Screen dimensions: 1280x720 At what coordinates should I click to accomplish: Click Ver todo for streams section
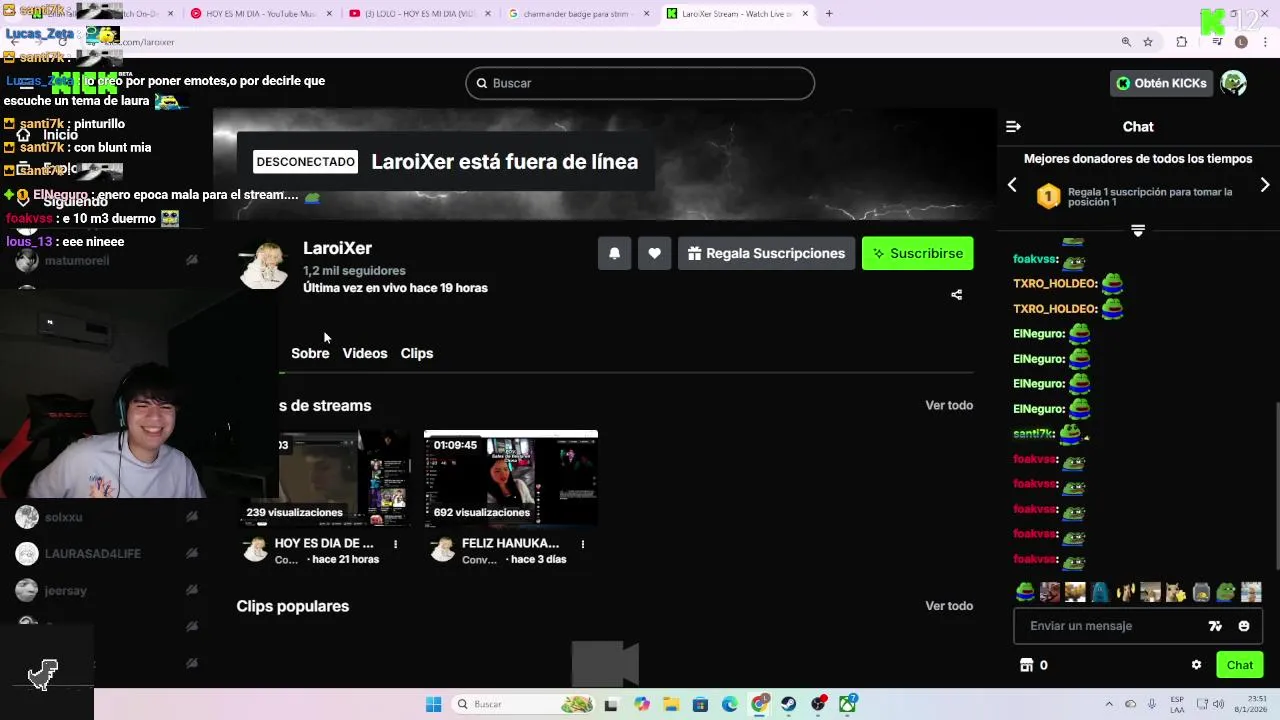pyautogui.click(x=949, y=405)
